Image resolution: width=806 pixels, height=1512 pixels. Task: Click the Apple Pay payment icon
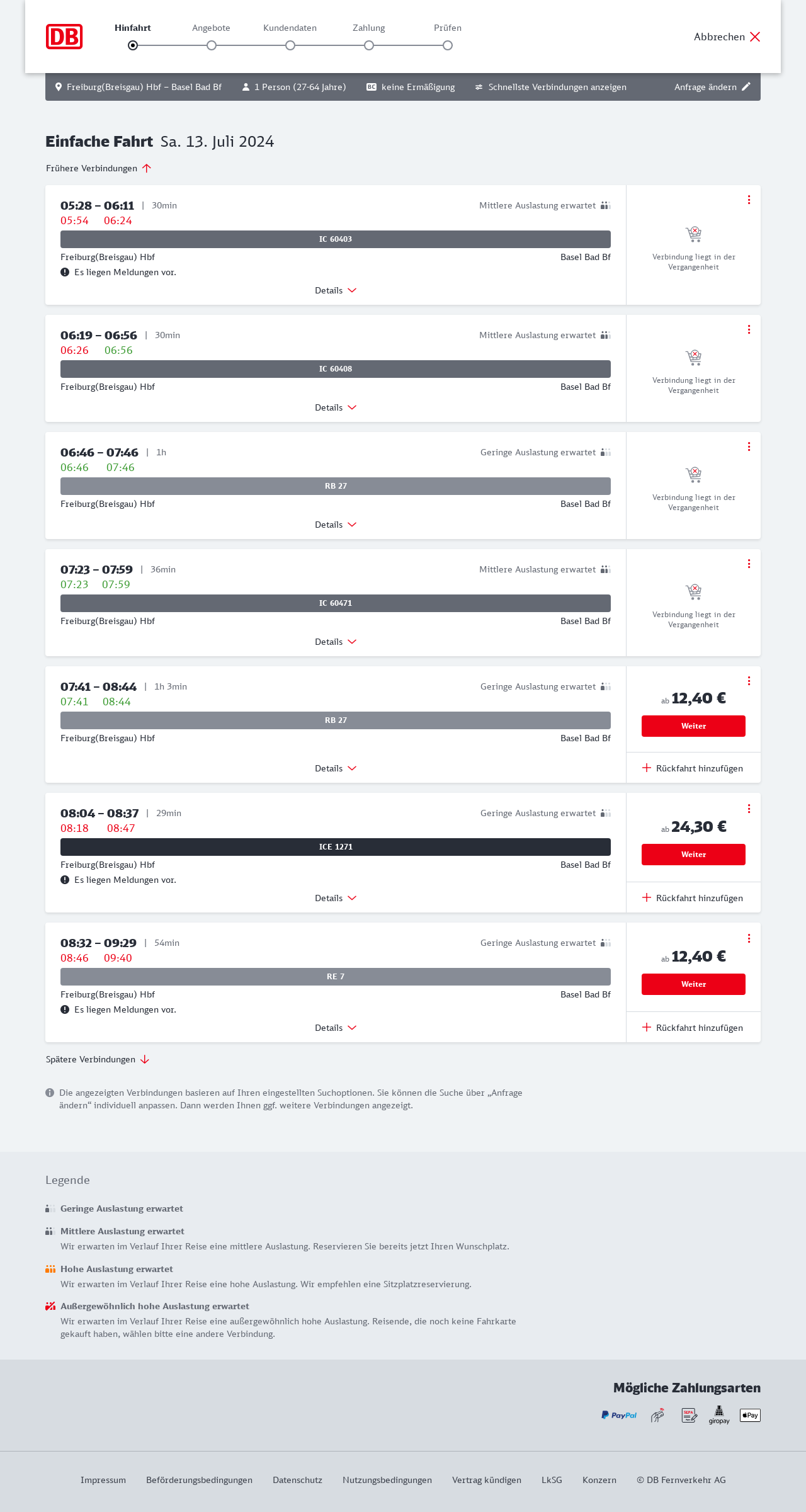750,1415
